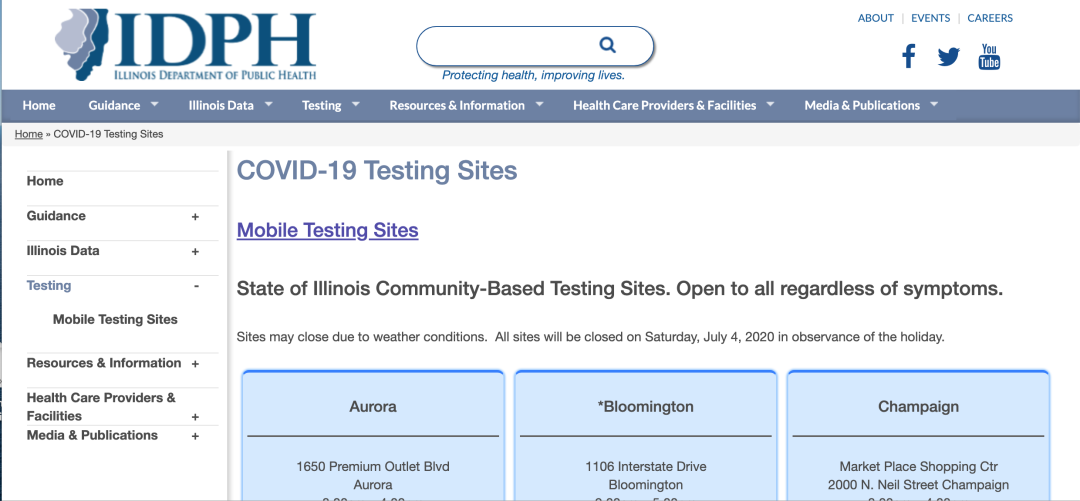Expand Resources & Information plus sign in sidebar
The image size is (1080, 501).
click(195, 364)
